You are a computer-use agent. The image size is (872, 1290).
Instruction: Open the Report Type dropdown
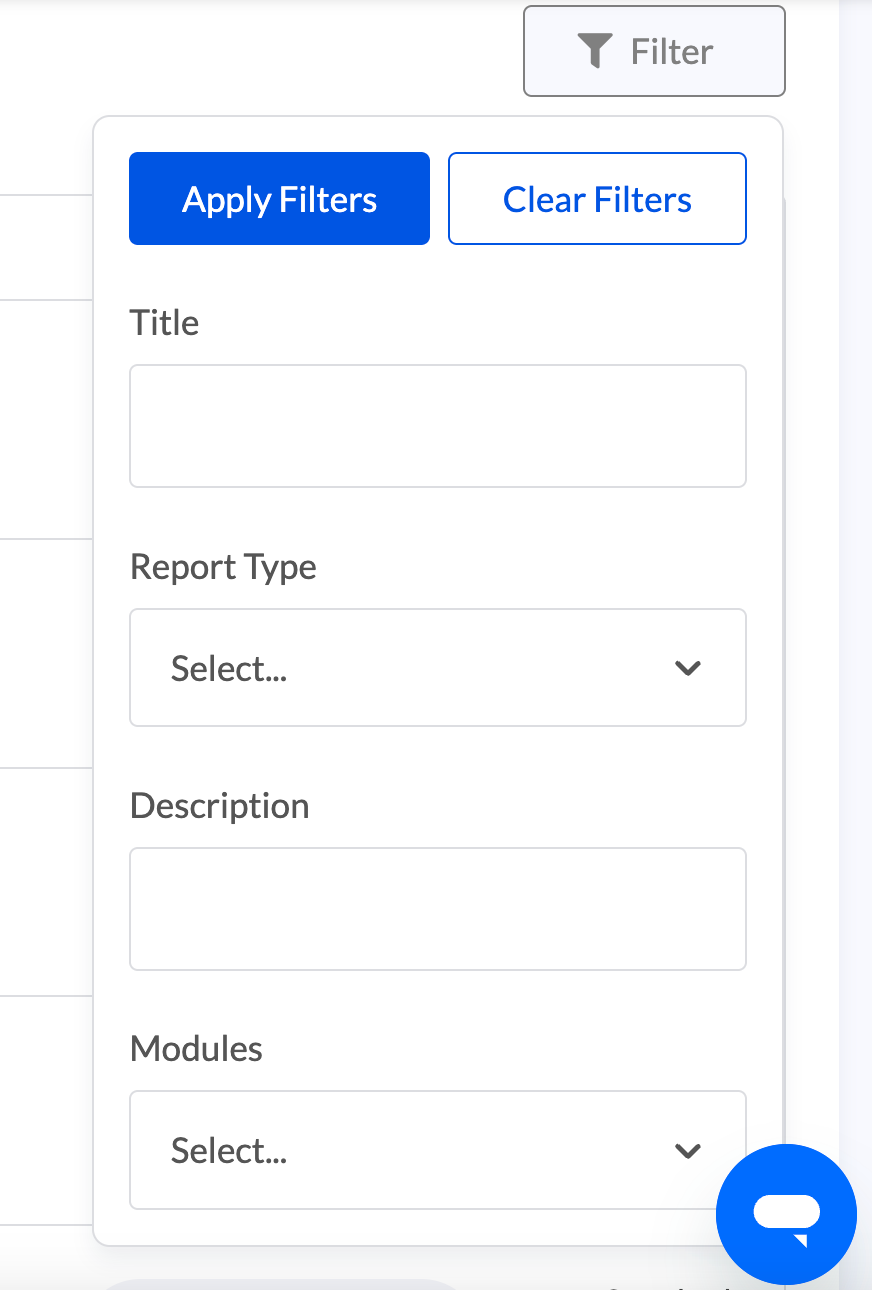click(x=438, y=668)
